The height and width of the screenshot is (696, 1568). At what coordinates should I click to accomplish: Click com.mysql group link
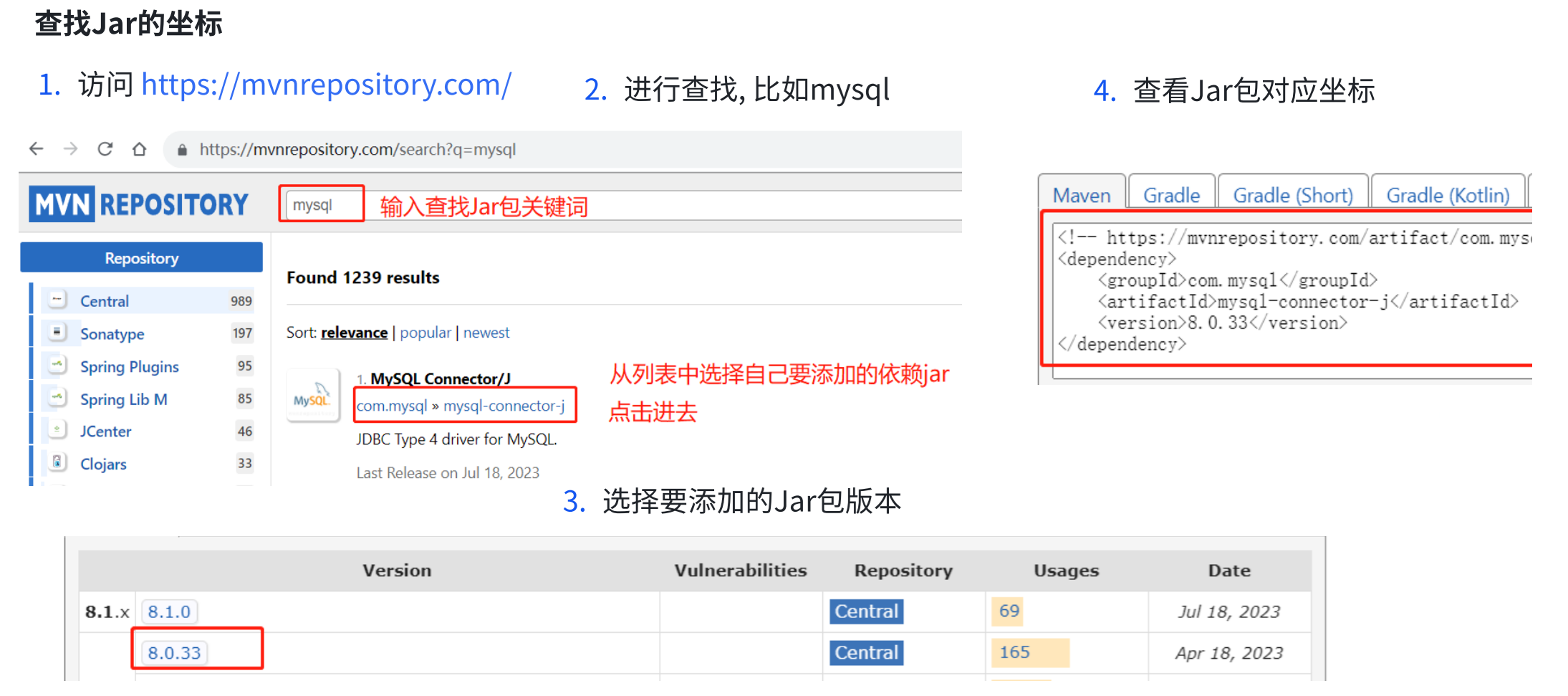(x=392, y=406)
